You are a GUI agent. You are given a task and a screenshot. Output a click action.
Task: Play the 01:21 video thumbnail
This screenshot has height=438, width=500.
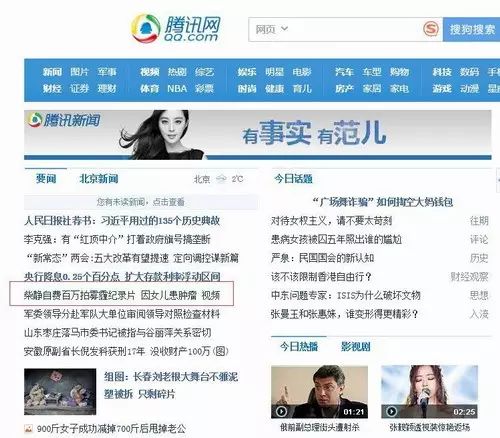(319, 392)
